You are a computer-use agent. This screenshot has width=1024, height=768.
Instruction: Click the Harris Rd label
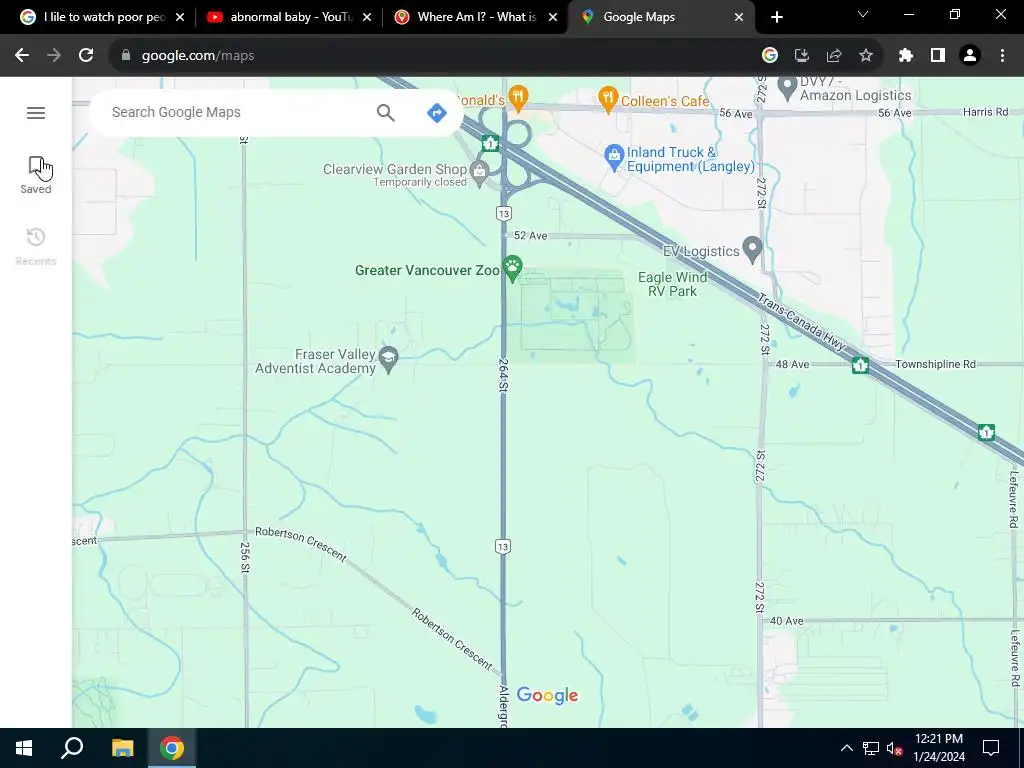[985, 112]
